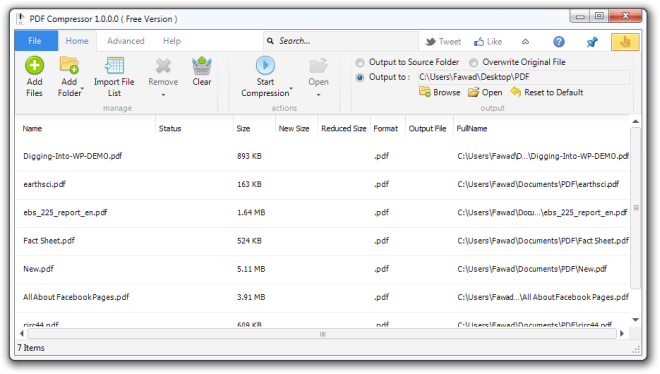Screen dimensions: 660x374
Task: Click the search magnifier icon
Action: [270, 41]
